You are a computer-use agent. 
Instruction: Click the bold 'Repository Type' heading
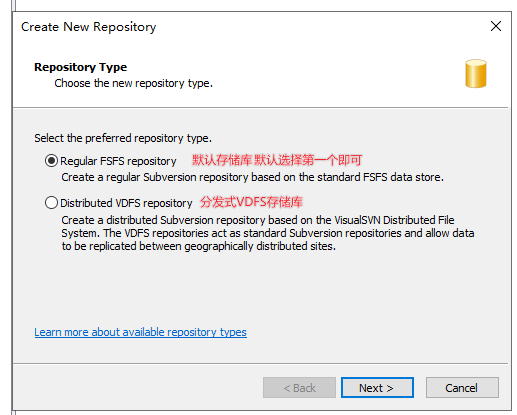tap(80, 67)
